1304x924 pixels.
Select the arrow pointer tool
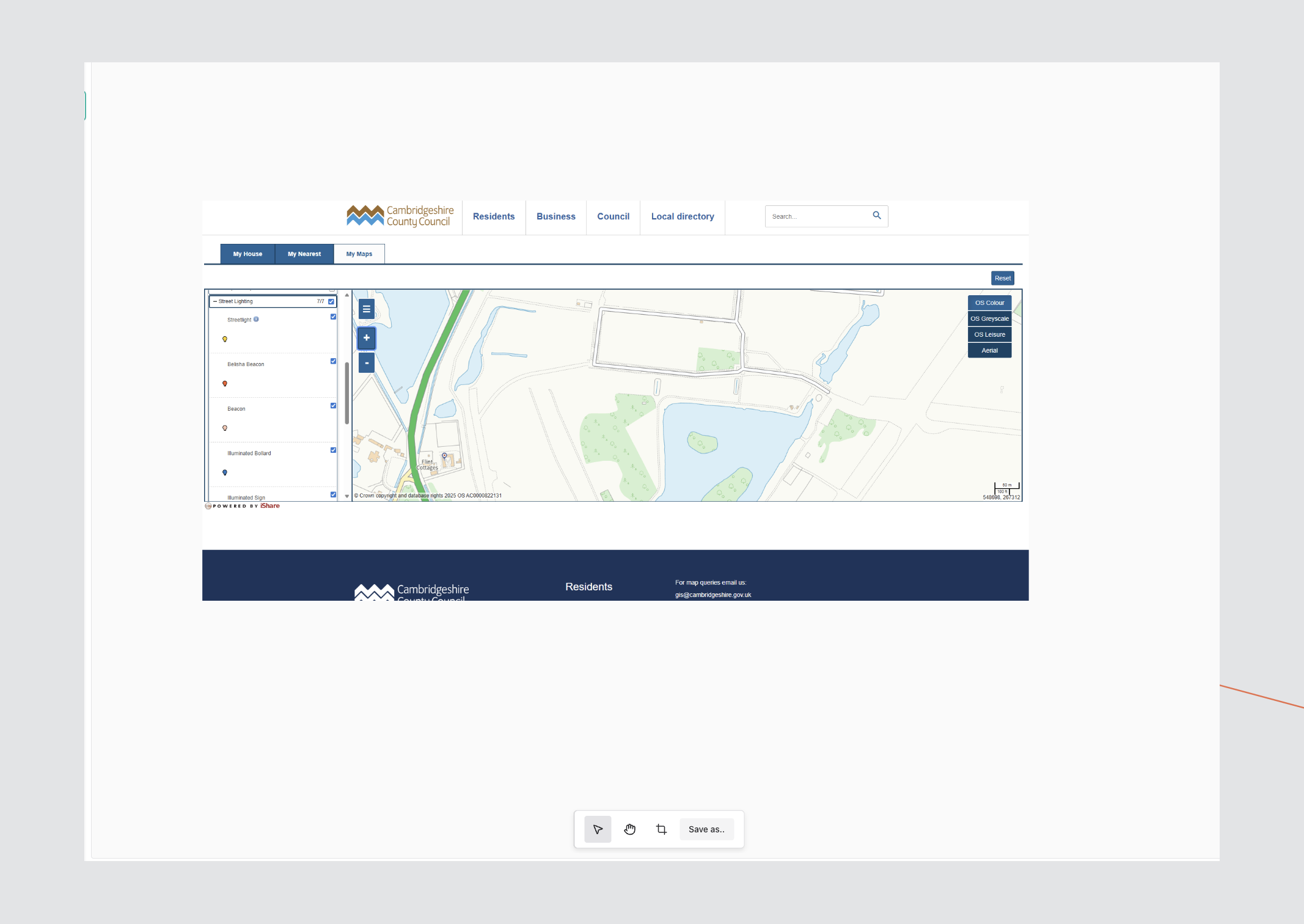coord(598,829)
